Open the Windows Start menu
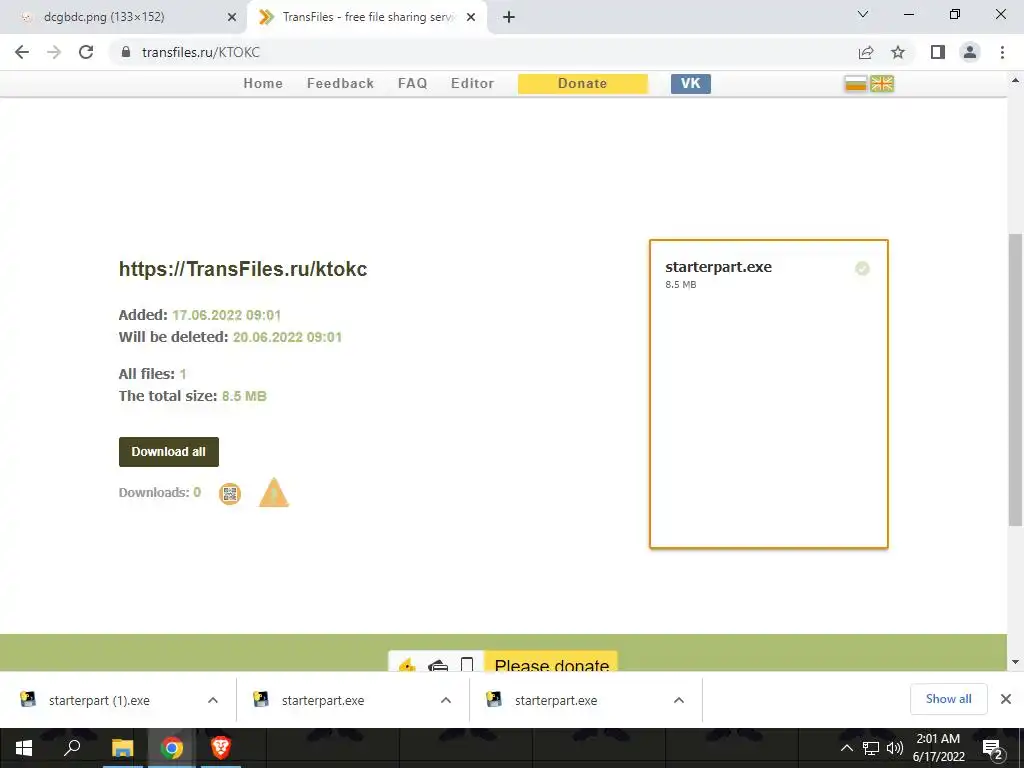The width and height of the screenshot is (1024, 768). click(x=24, y=748)
